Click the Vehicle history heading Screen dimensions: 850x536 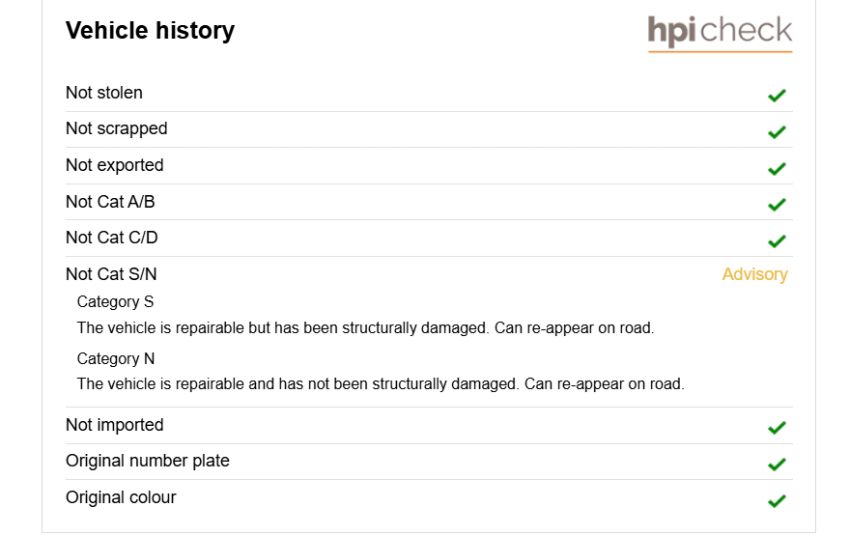tap(150, 30)
